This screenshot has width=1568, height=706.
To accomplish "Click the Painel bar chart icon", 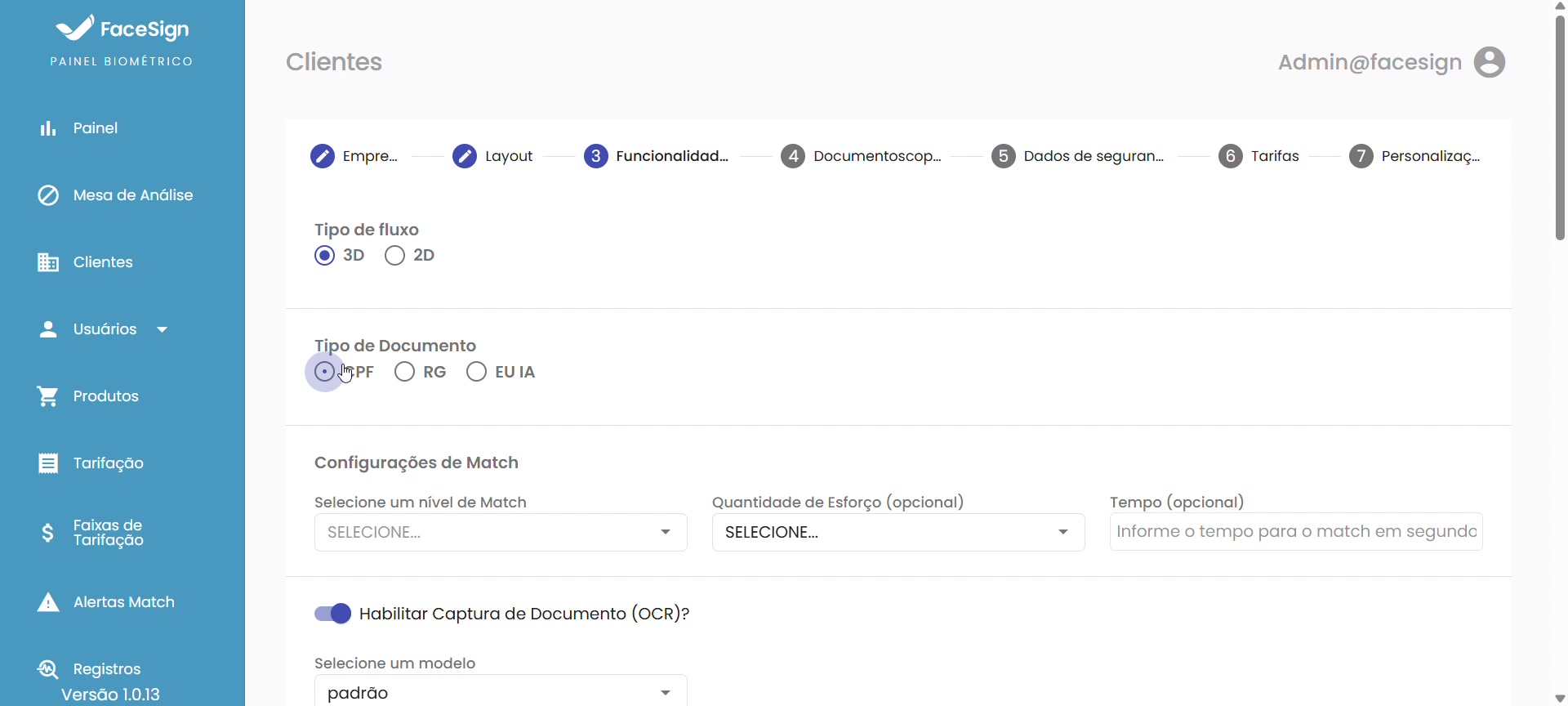I will click(x=48, y=128).
